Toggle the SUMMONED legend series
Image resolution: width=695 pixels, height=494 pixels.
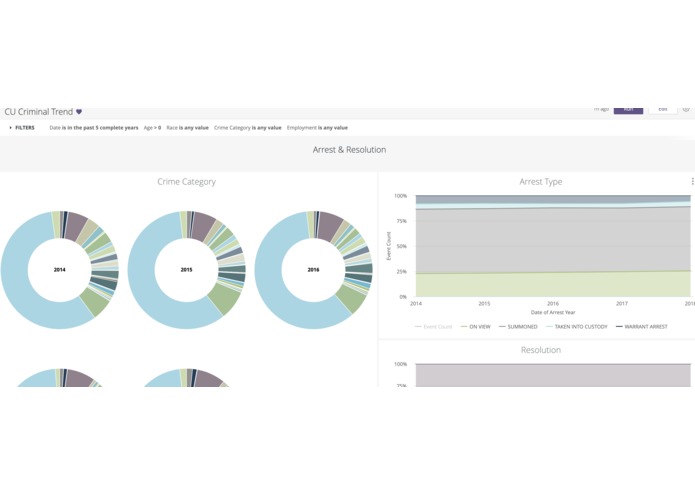pos(518,327)
